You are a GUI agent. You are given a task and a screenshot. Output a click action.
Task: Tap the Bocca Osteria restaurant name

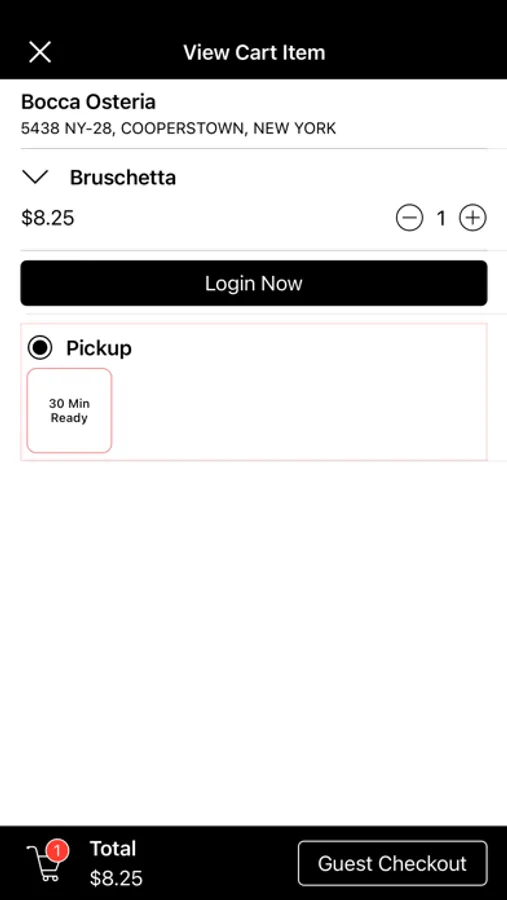(x=88, y=102)
